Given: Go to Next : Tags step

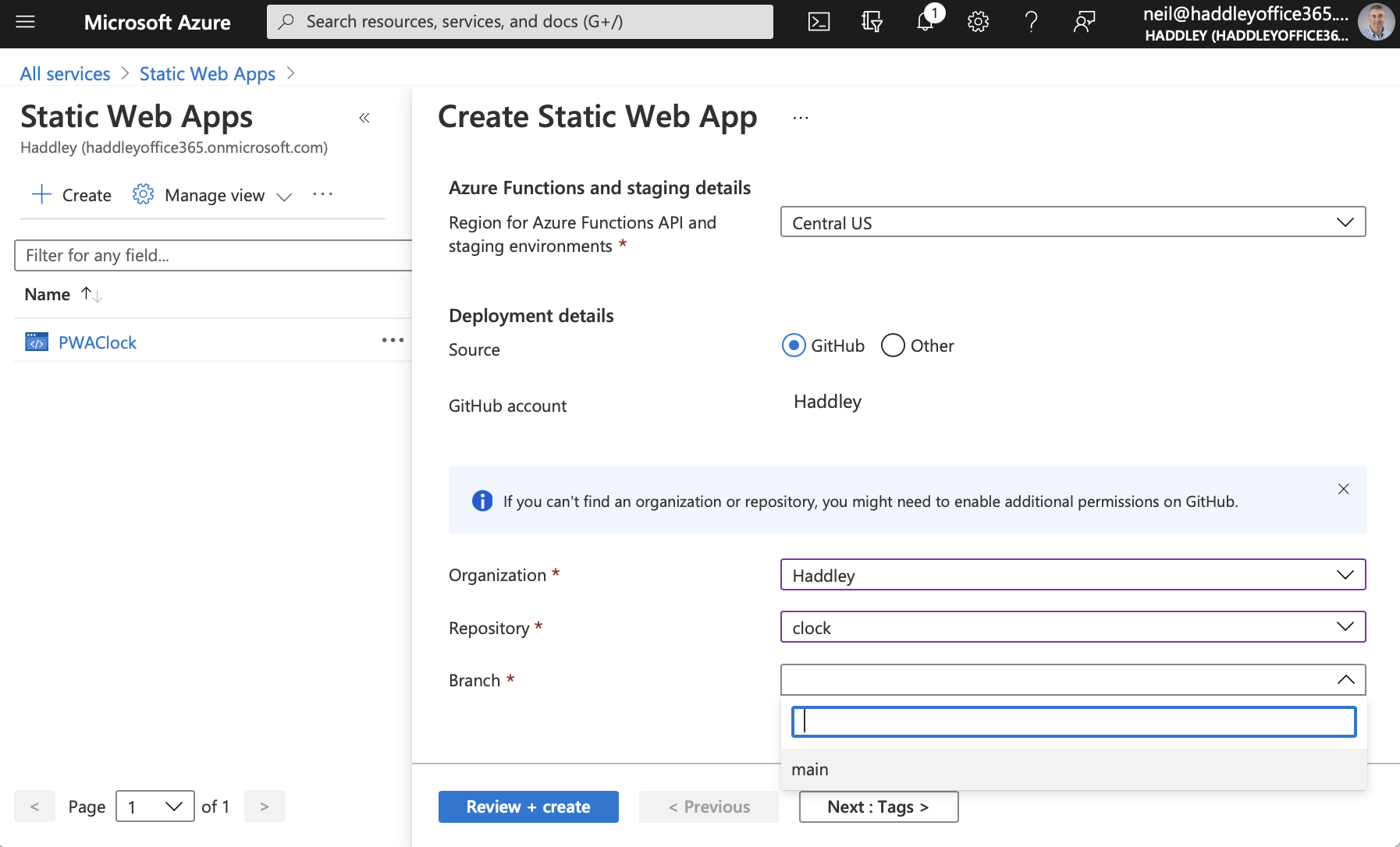Looking at the screenshot, I should 878,806.
